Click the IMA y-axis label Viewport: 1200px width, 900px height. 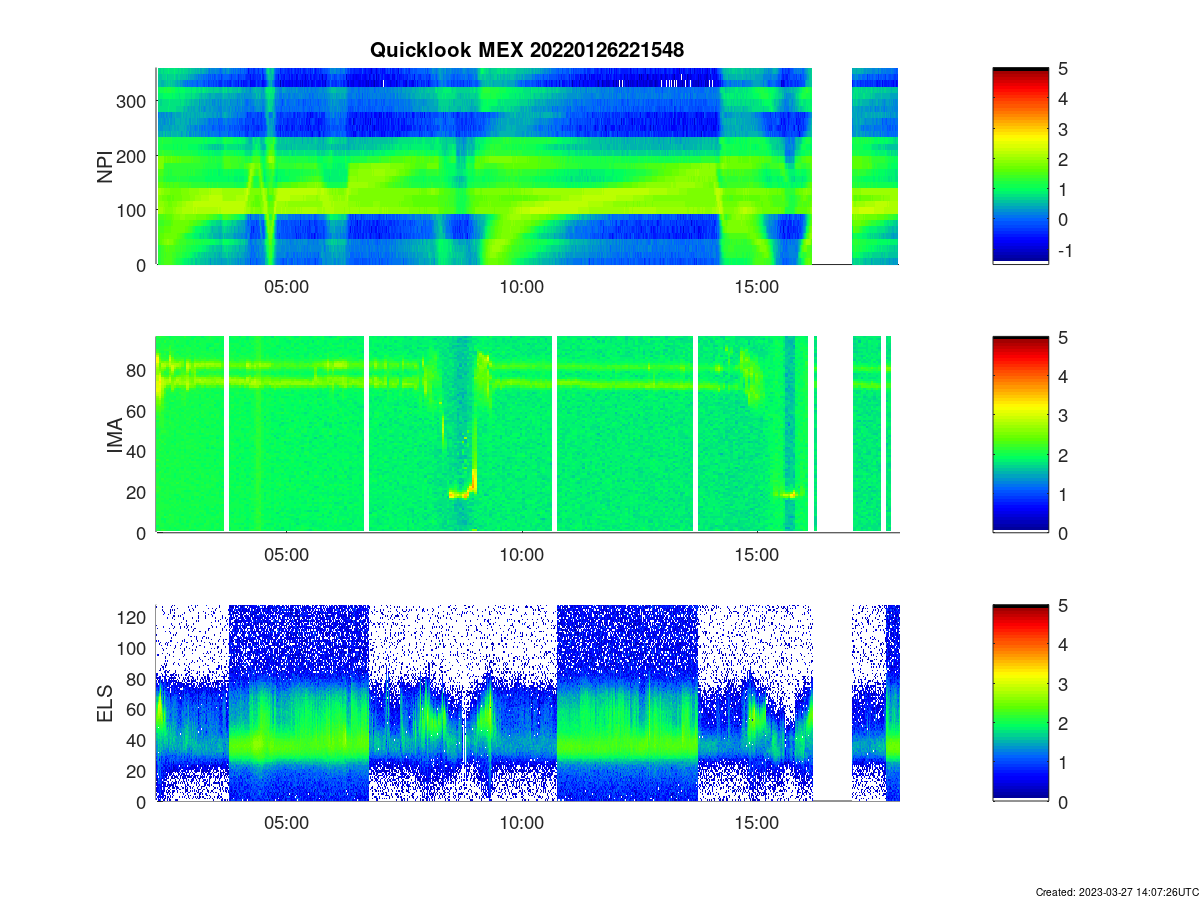114,435
